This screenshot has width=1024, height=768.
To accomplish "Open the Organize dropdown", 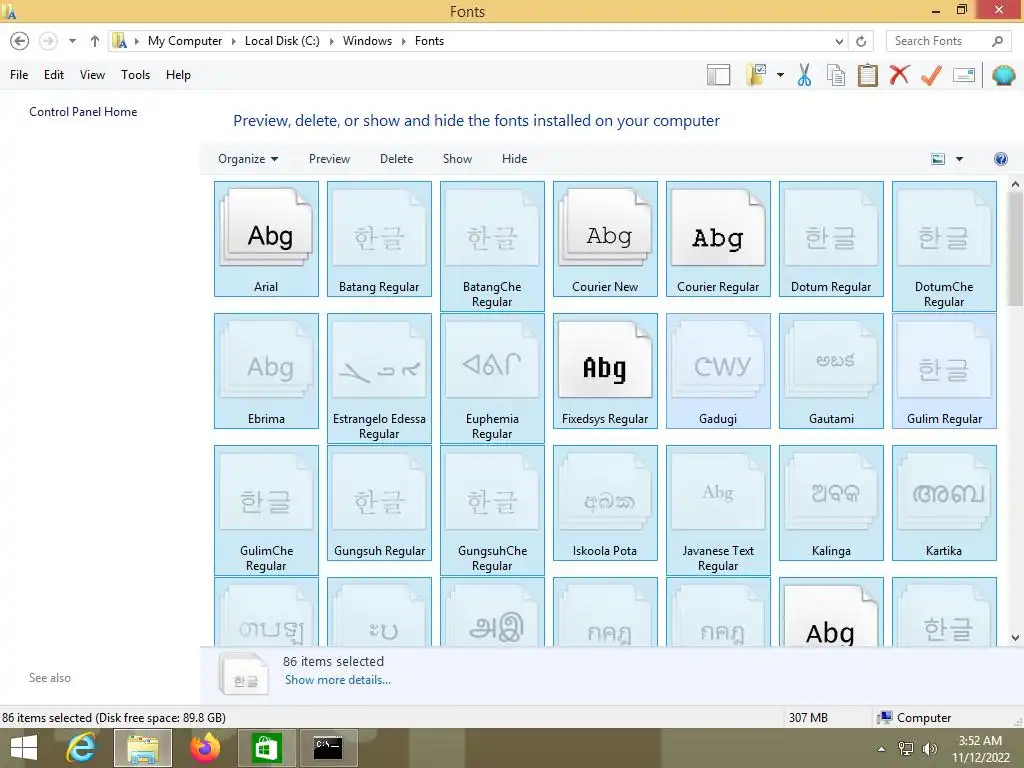I will tap(248, 159).
